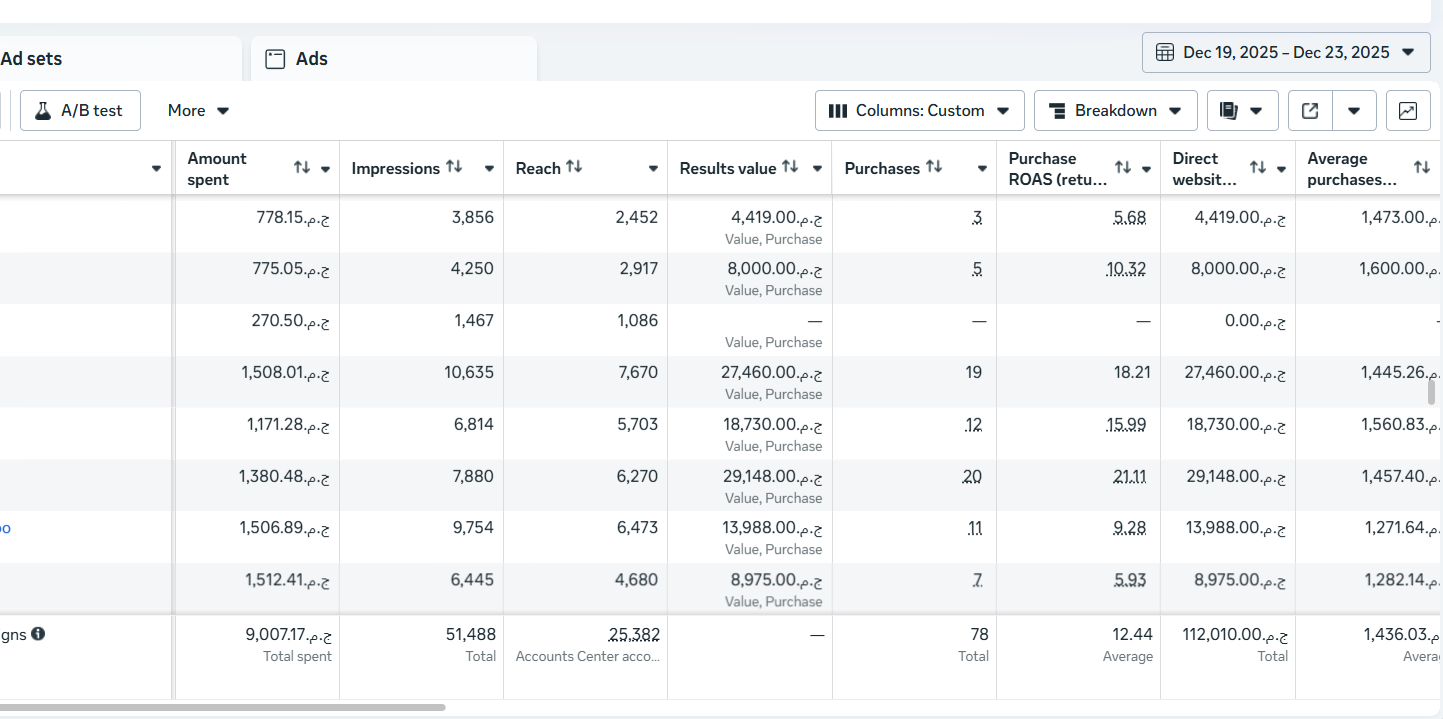Click the calendar icon in date range
This screenshot has height=719, width=1443.
(x=1165, y=51)
